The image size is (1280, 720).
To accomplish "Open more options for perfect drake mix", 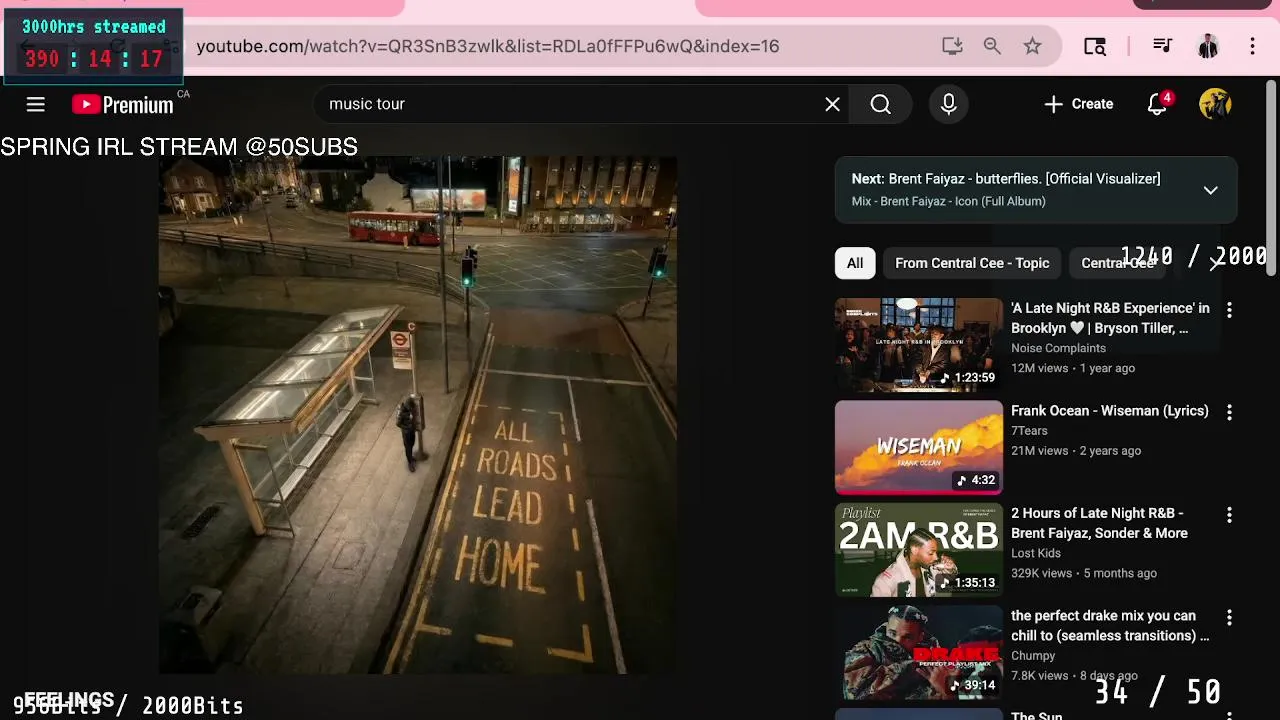I will (1229, 618).
